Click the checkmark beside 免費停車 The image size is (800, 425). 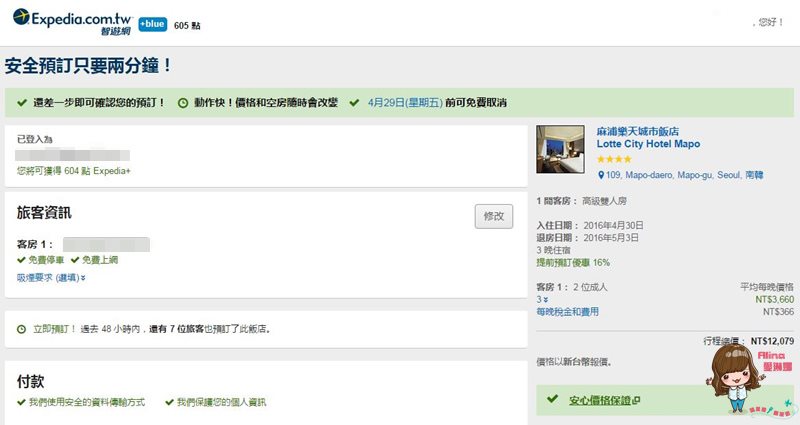[21, 260]
